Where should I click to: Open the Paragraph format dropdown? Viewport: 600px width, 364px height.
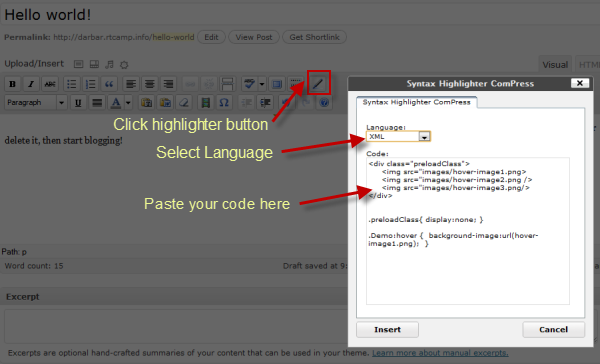tap(36, 103)
